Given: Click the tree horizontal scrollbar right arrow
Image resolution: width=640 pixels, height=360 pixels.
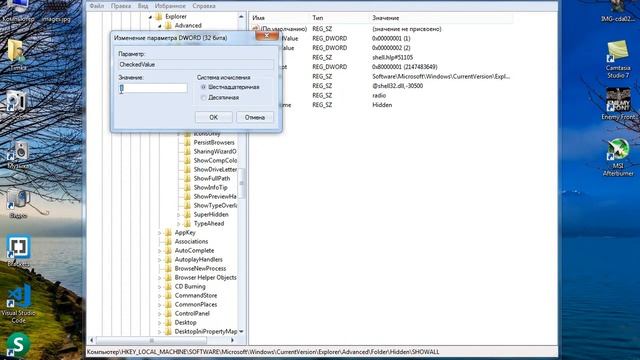Looking at the screenshot, I should (233, 340).
